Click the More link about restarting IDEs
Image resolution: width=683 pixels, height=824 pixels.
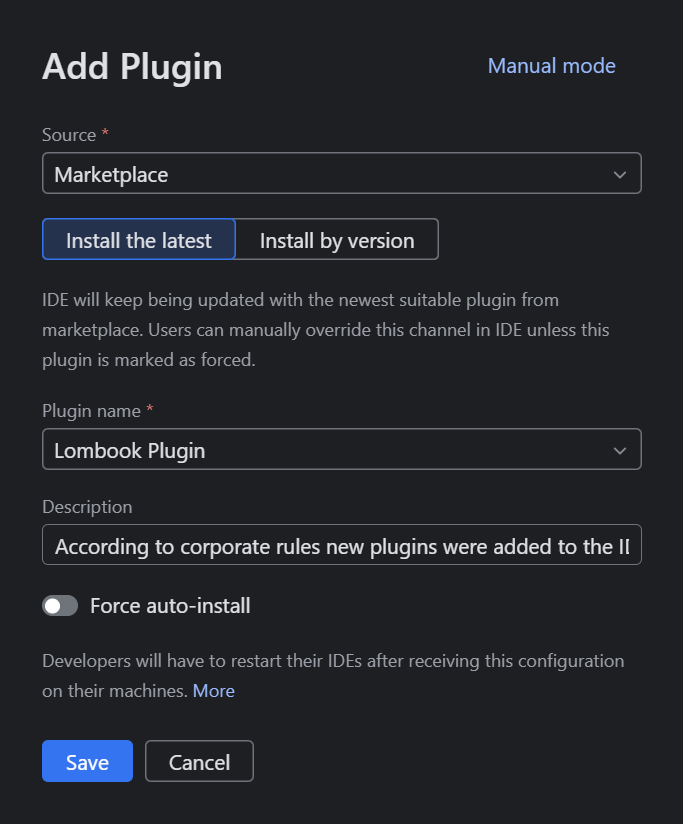pos(214,690)
